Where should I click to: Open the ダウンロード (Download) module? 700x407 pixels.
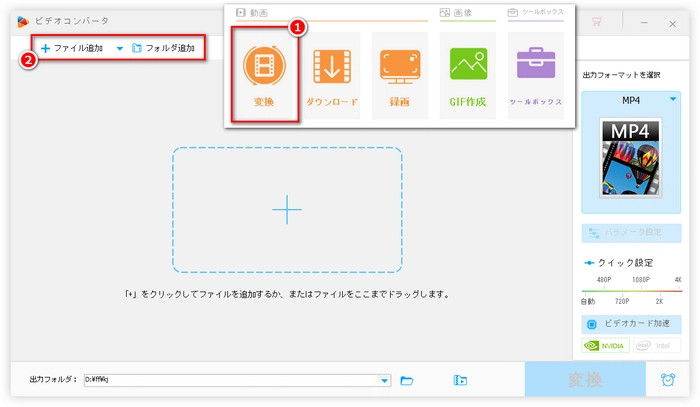click(330, 75)
